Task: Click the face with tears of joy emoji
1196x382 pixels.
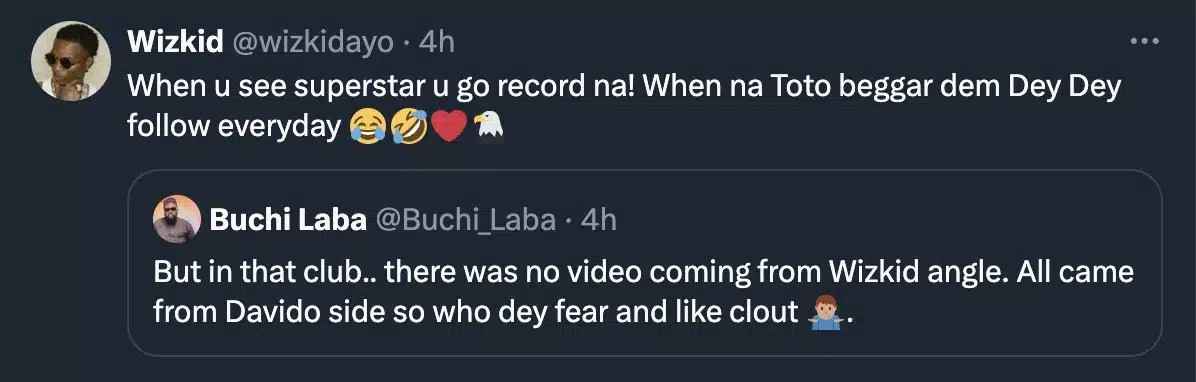Action: pyautogui.click(x=368, y=127)
